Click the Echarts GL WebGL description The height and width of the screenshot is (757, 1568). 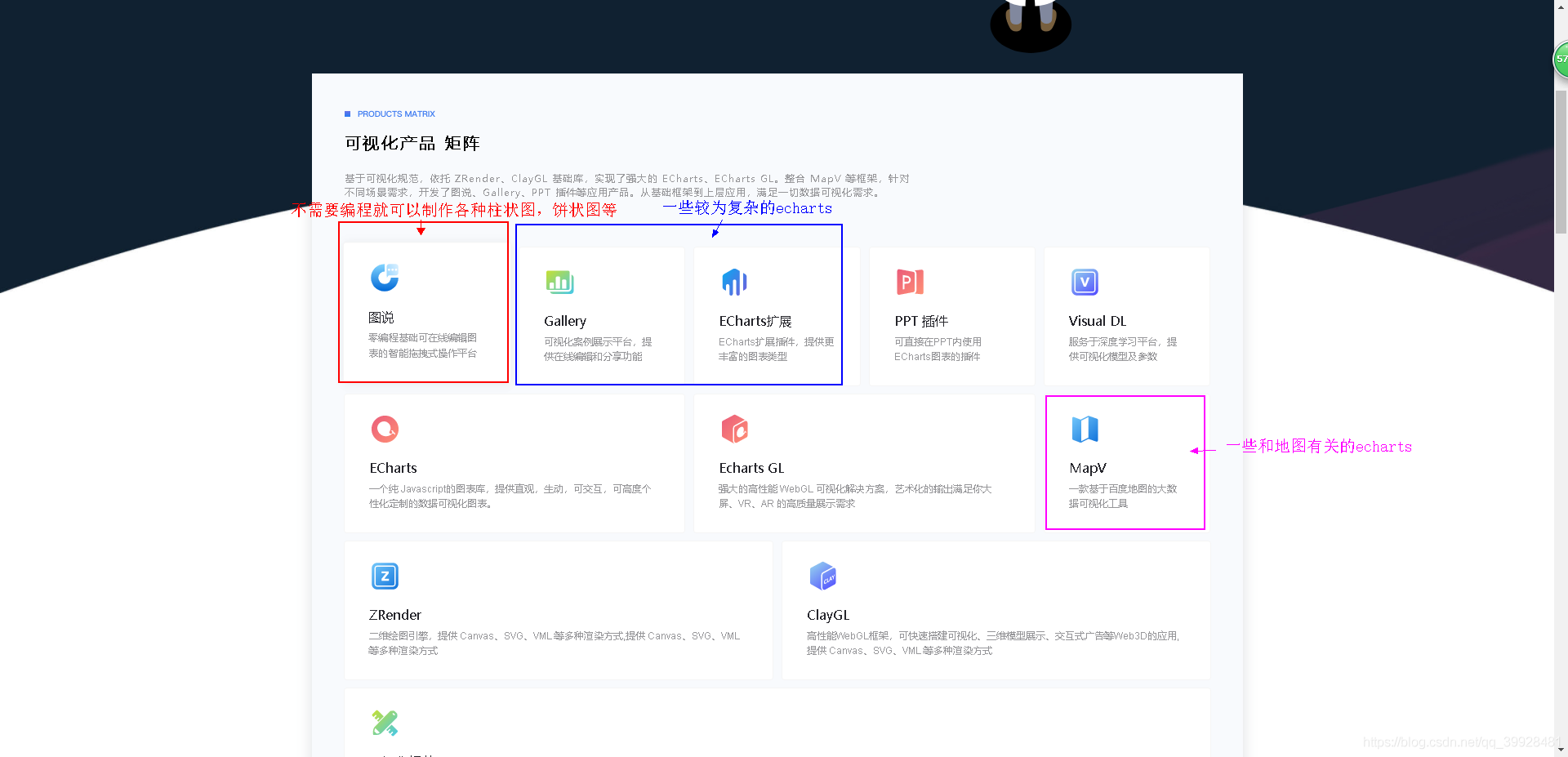tap(855, 496)
